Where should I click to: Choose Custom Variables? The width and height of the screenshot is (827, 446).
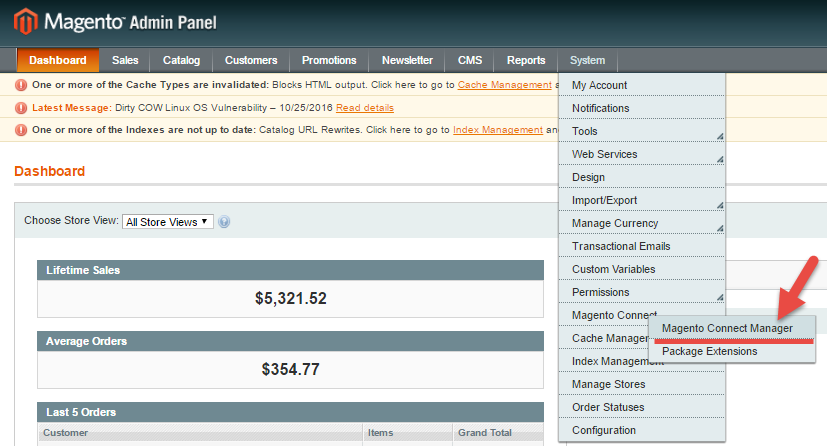pos(641,269)
